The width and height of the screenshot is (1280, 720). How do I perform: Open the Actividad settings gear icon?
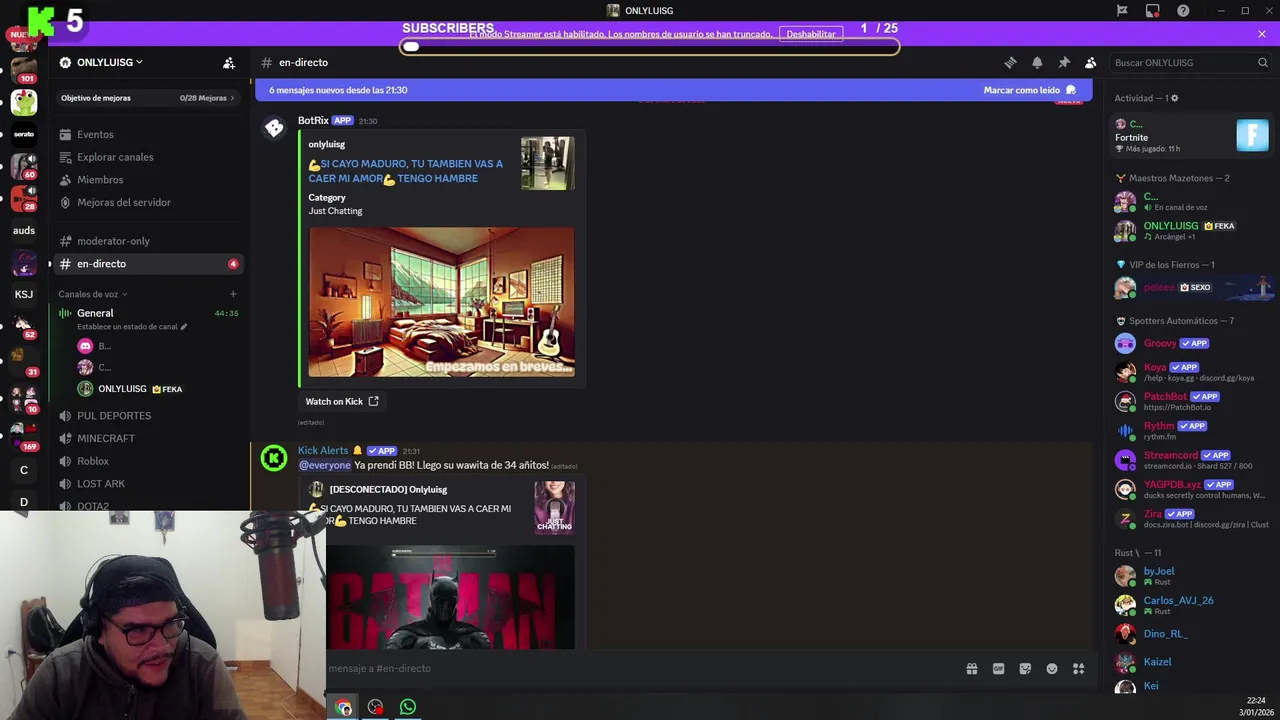(x=1174, y=98)
